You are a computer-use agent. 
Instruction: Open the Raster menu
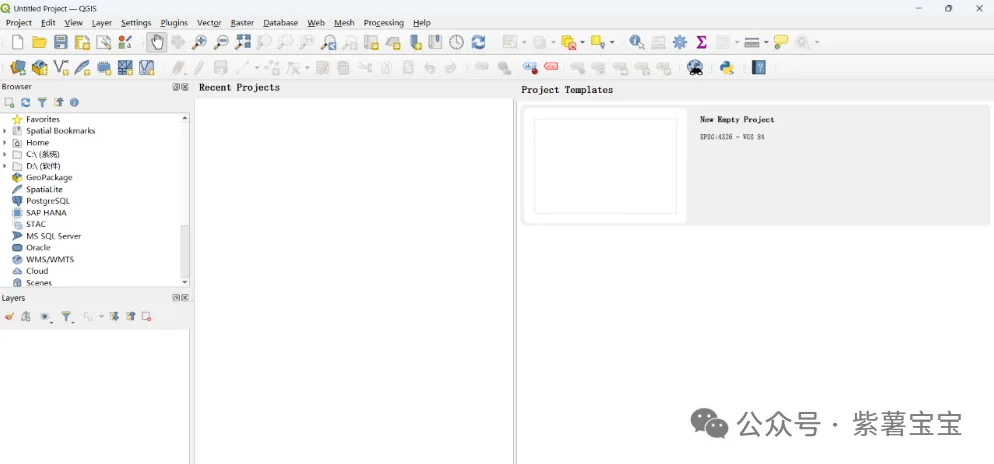[x=242, y=22]
